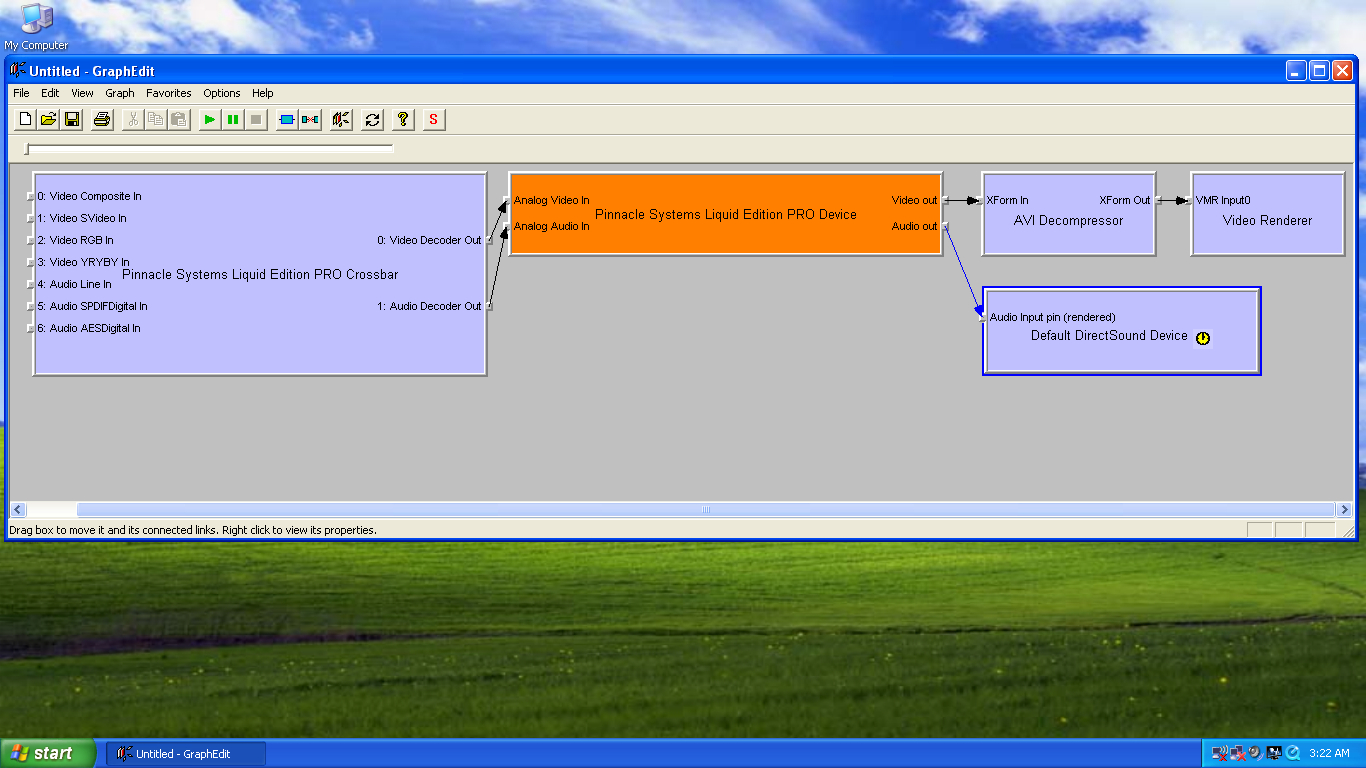
Task: Create a new graph with the New icon
Action: pyautogui.click(x=26, y=119)
